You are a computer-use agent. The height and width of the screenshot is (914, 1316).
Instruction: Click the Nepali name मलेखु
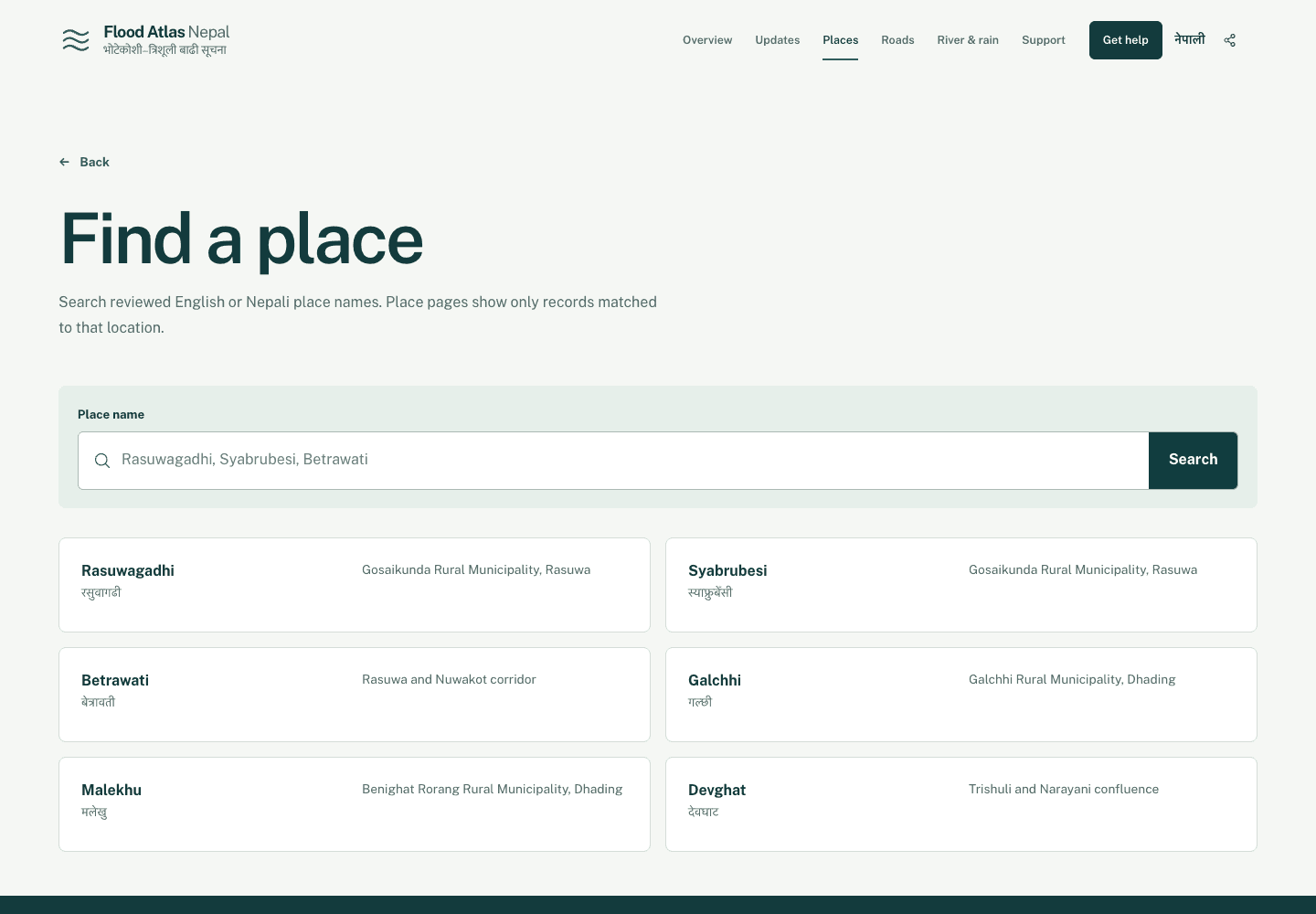(x=94, y=812)
